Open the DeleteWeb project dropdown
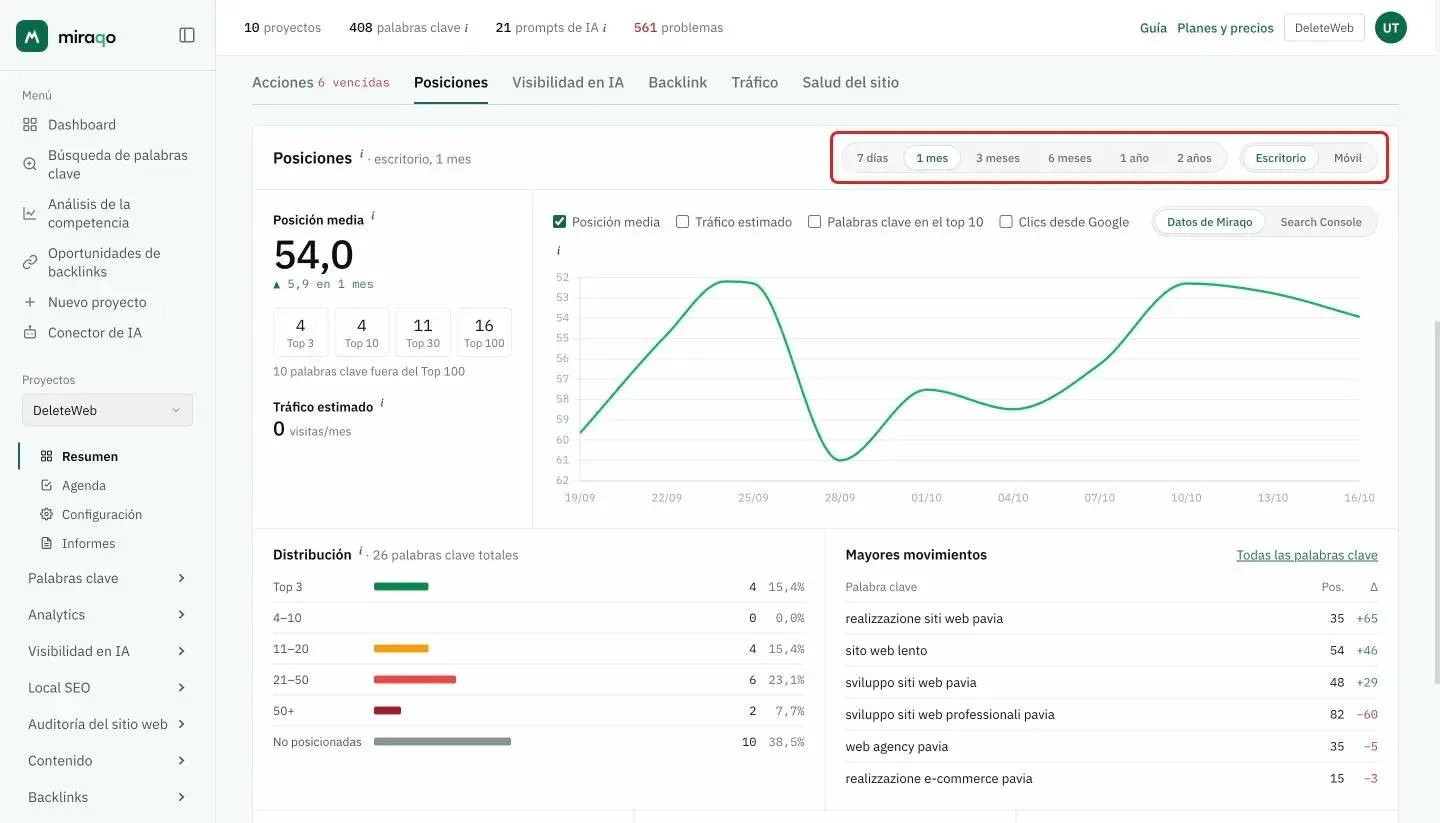1440x823 pixels. pos(107,410)
